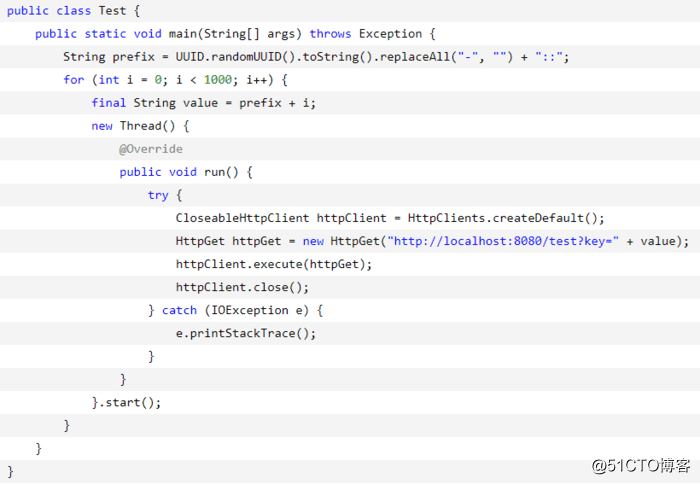Click the 'String prefix' declaration line
Screen dimensions: 700x484
316,57
